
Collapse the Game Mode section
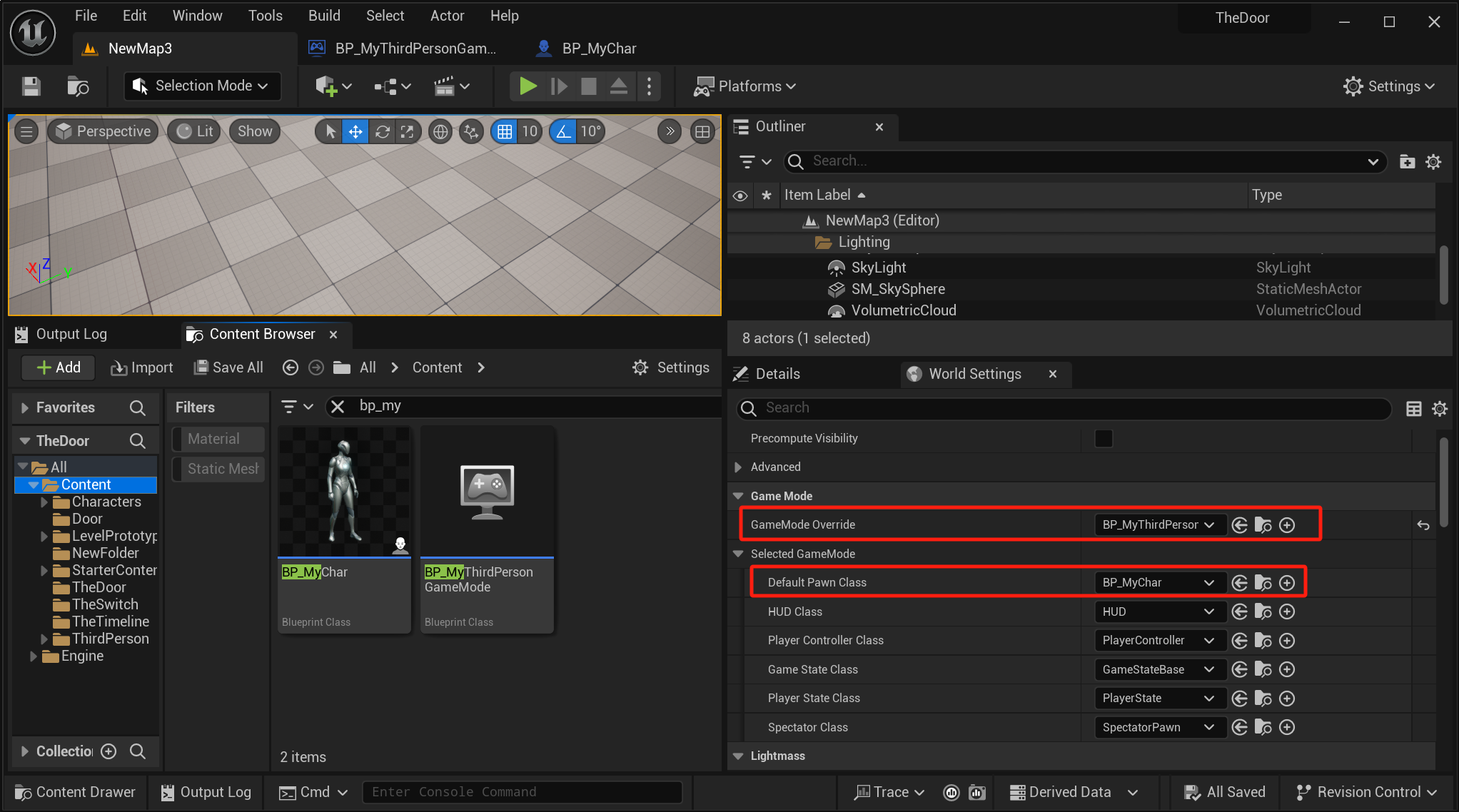[x=738, y=496]
